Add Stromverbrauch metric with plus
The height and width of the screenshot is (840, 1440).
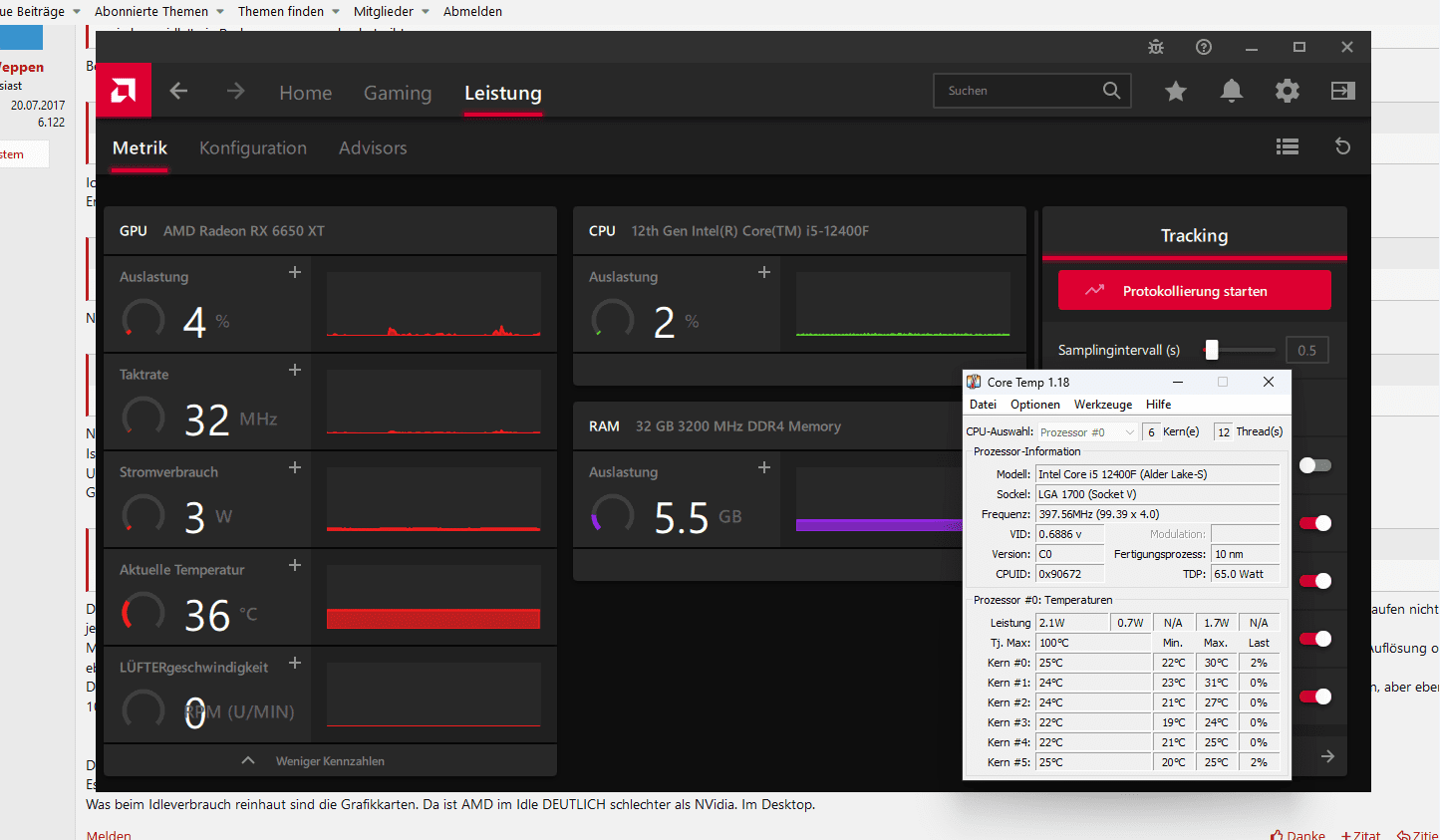click(295, 467)
